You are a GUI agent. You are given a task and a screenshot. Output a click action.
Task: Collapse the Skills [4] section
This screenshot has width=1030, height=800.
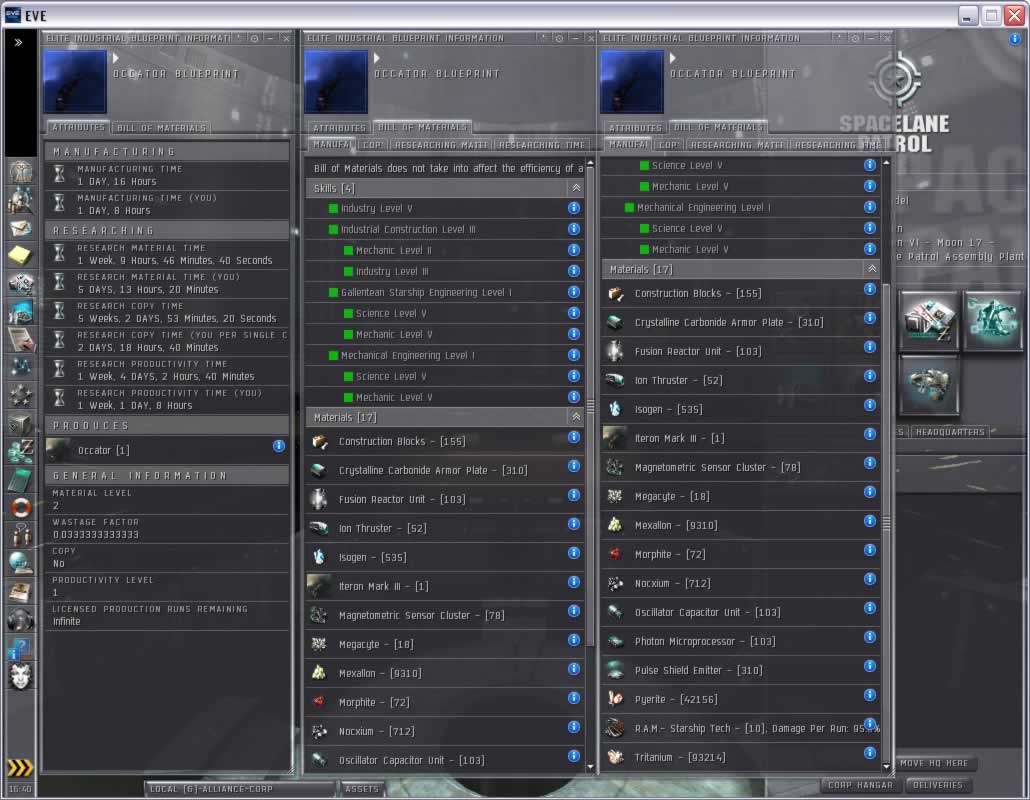[x=576, y=188]
